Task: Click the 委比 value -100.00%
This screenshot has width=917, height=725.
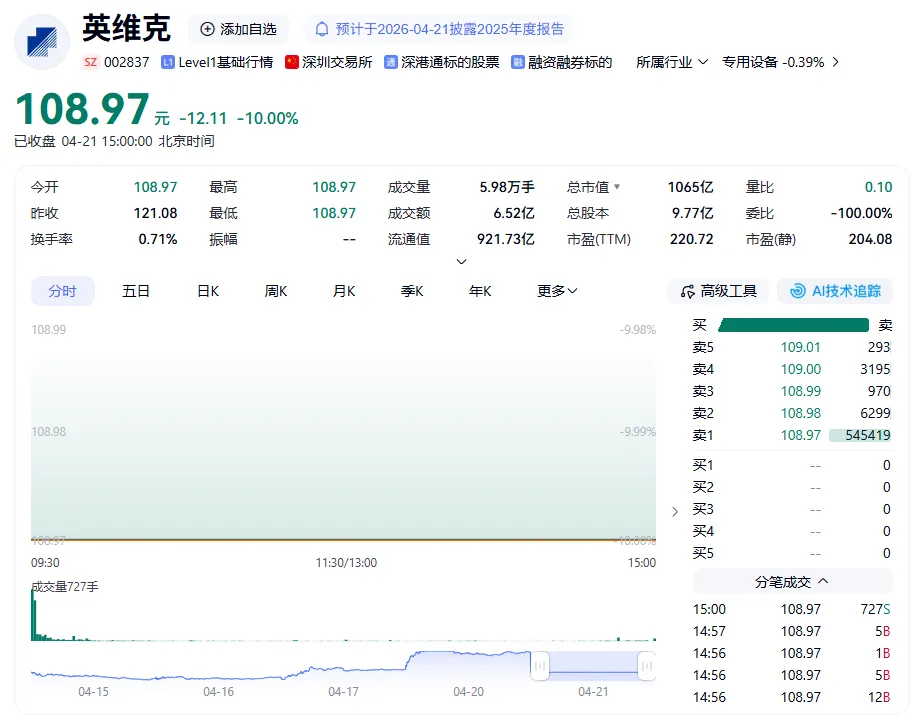Action: tap(861, 213)
